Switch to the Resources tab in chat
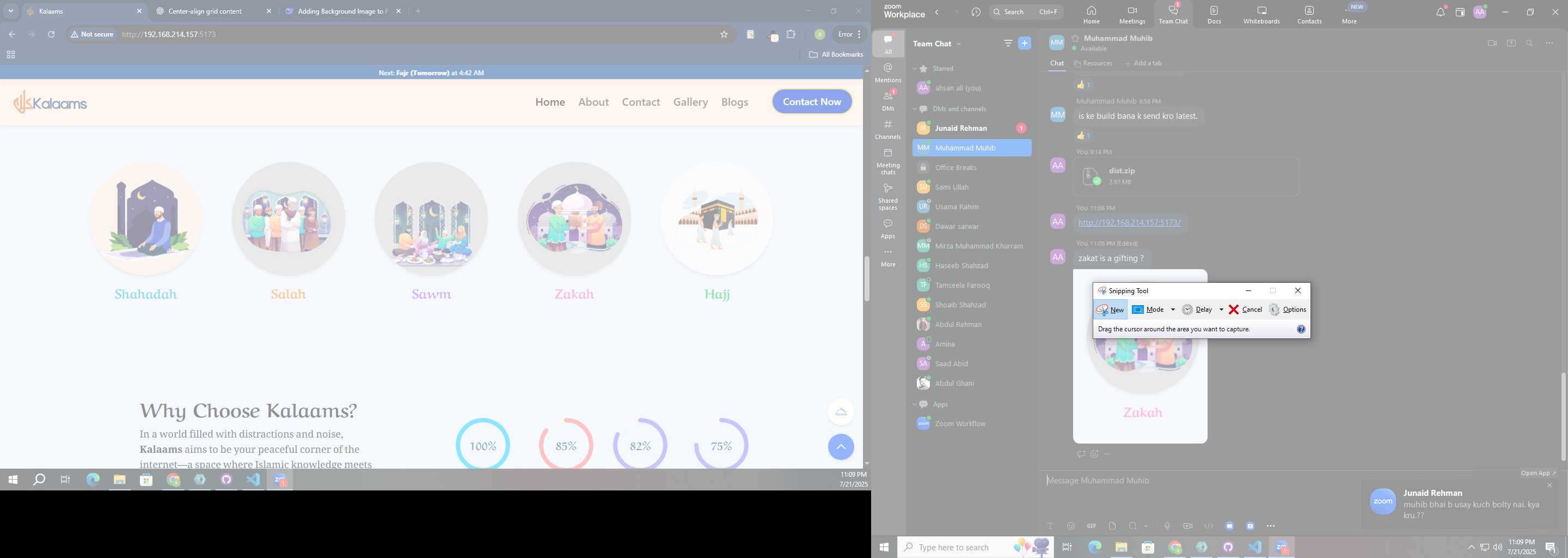Image resolution: width=1568 pixels, height=558 pixels. pyautogui.click(x=1093, y=63)
